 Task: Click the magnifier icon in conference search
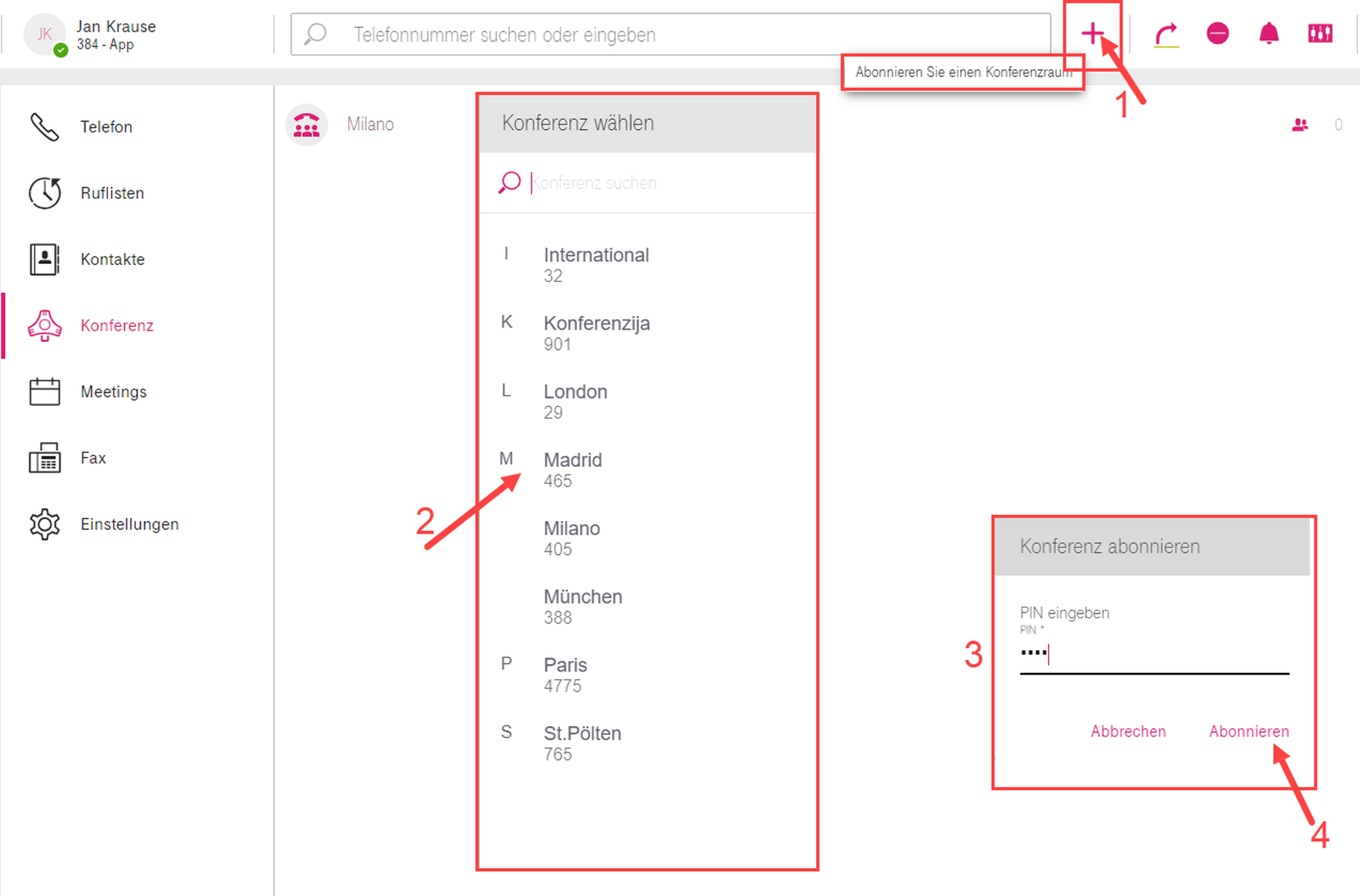tap(509, 182)
